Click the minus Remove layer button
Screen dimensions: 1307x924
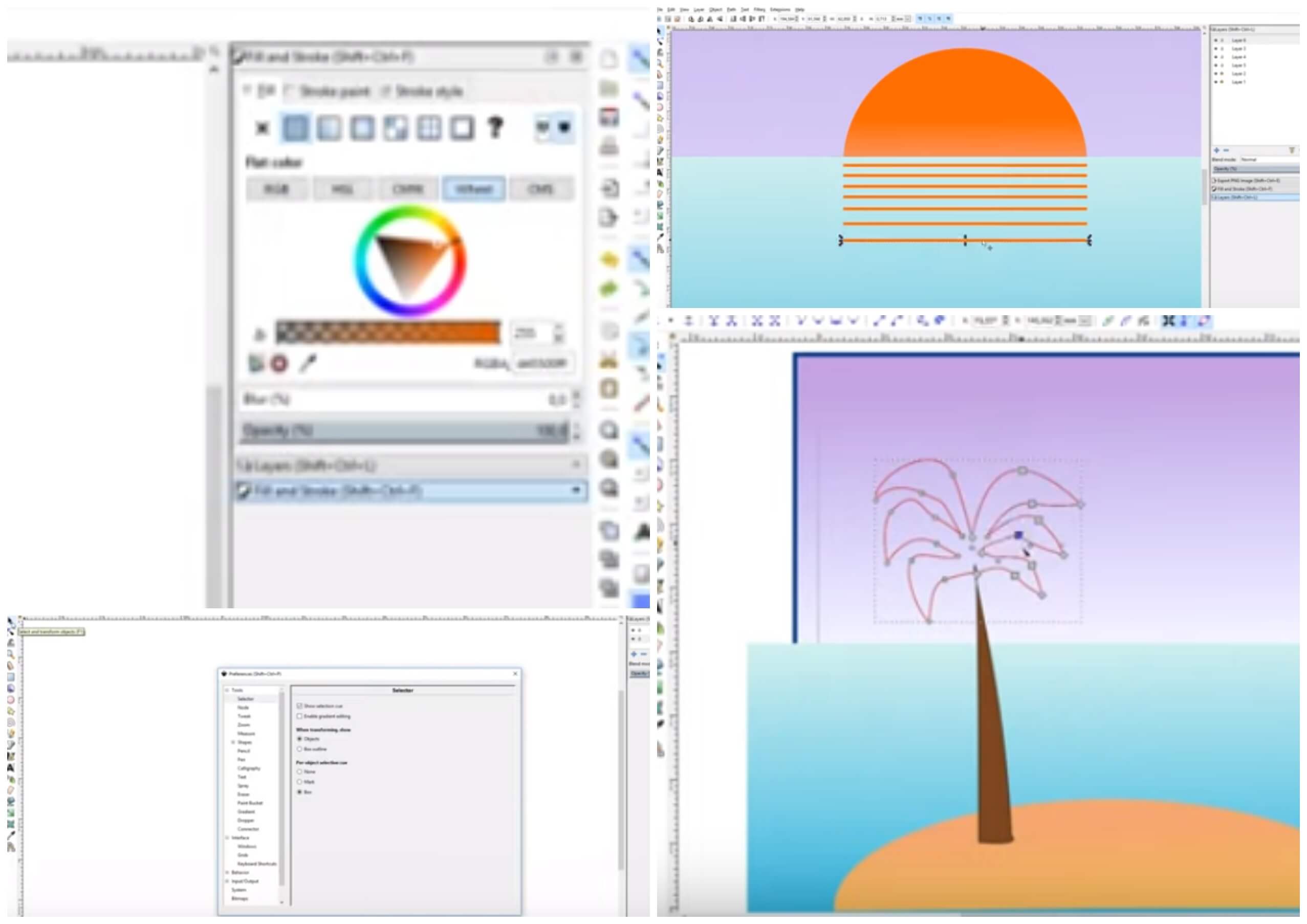point(1226,150)
